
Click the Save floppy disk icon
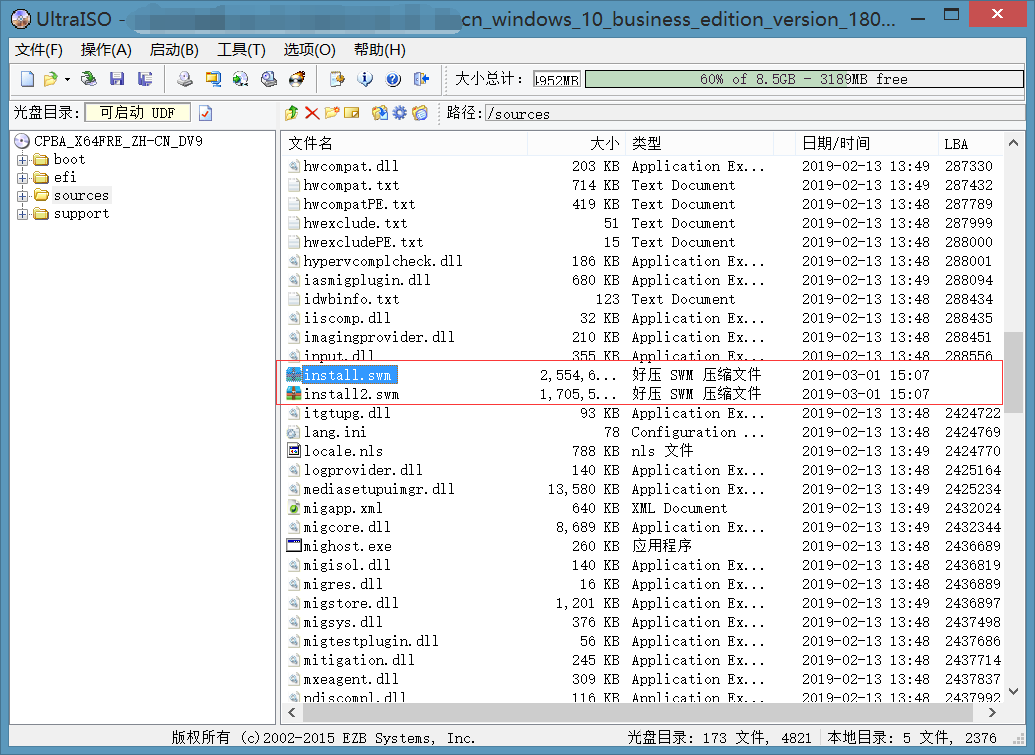117,79
